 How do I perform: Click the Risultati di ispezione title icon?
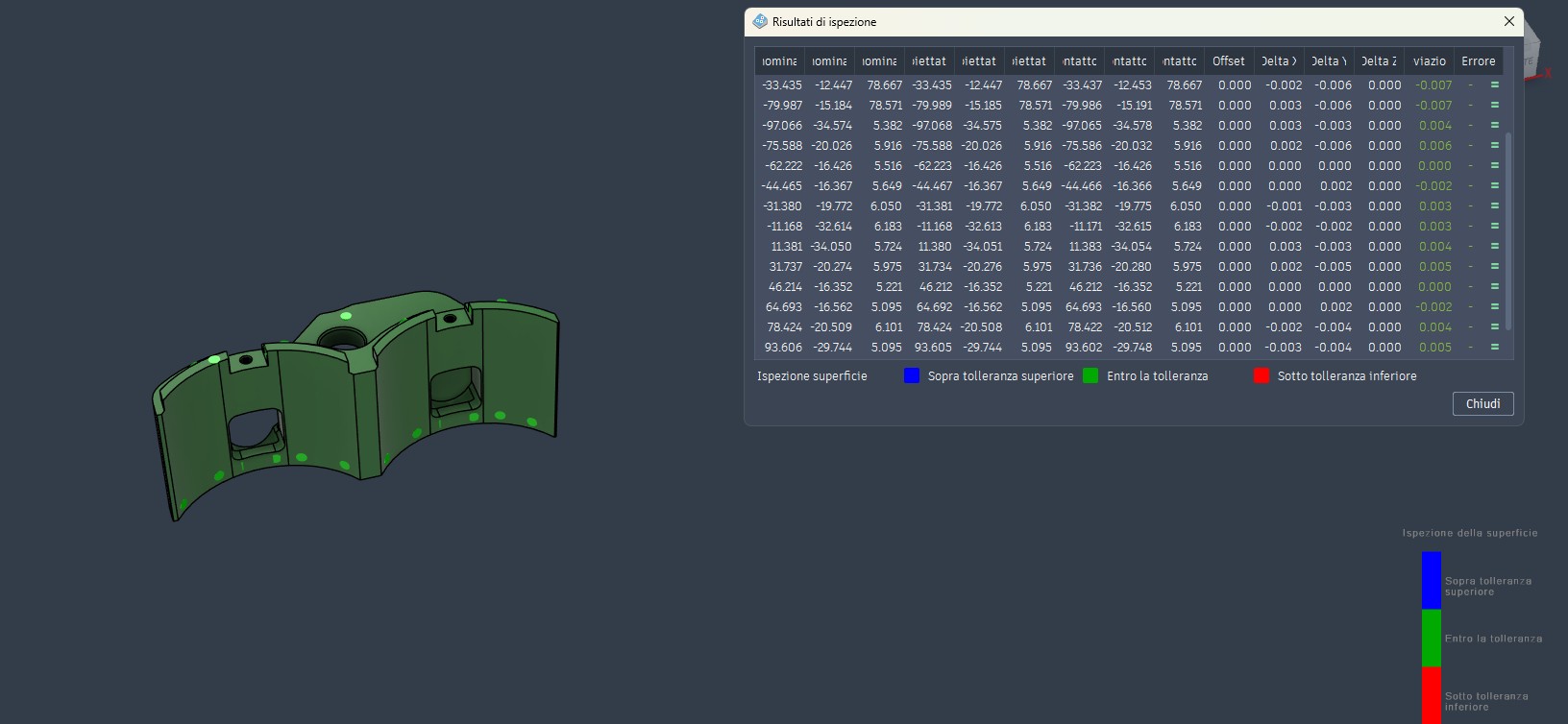coord(760,21)
